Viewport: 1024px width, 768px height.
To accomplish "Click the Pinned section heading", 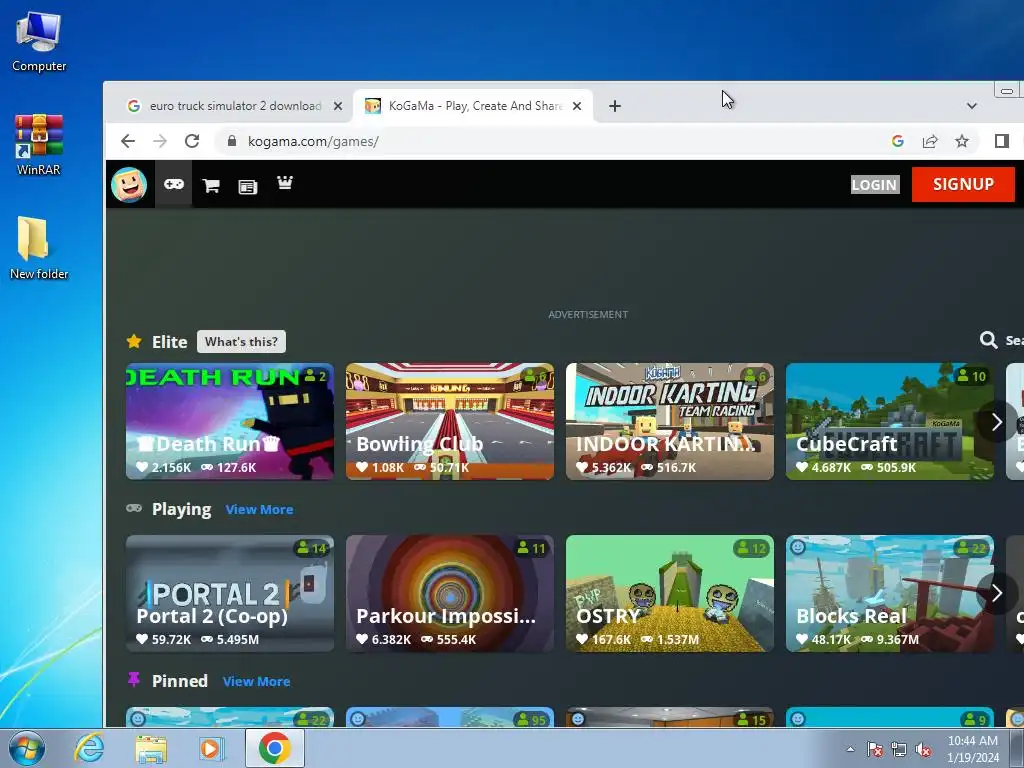I will (180, 681).
